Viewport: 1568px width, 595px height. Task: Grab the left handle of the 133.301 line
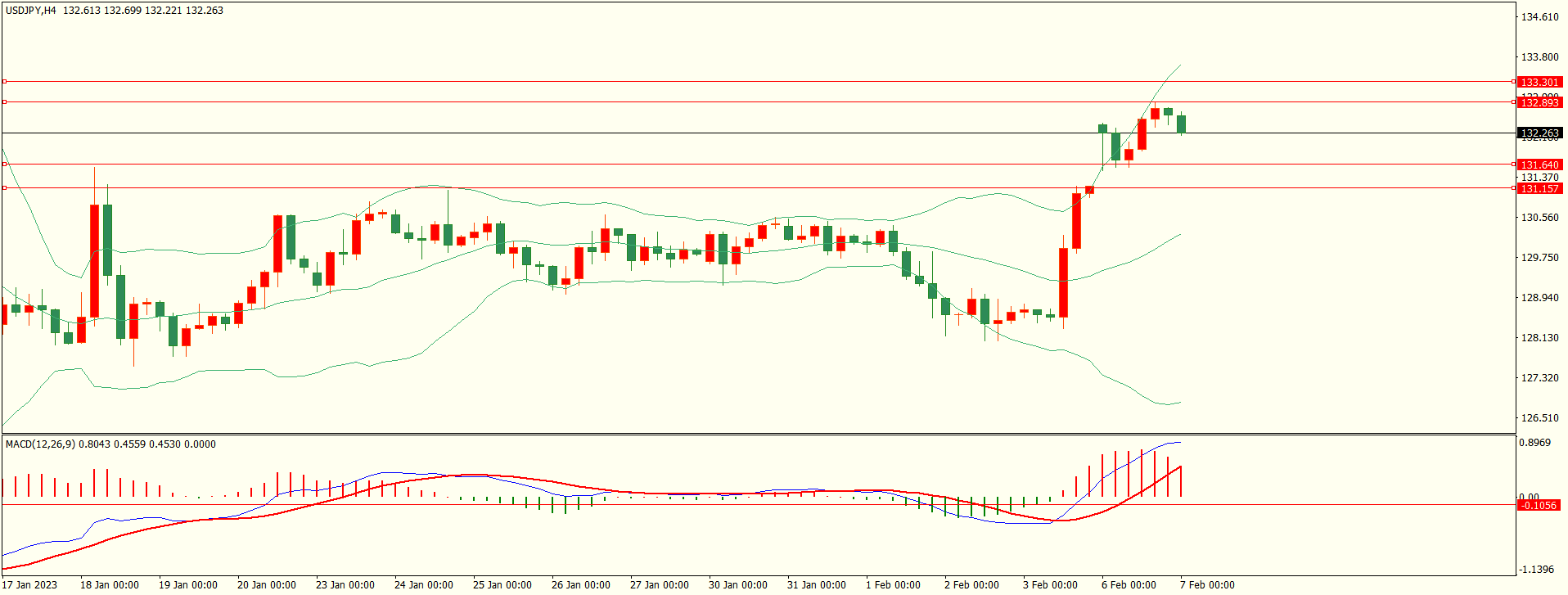4,82
